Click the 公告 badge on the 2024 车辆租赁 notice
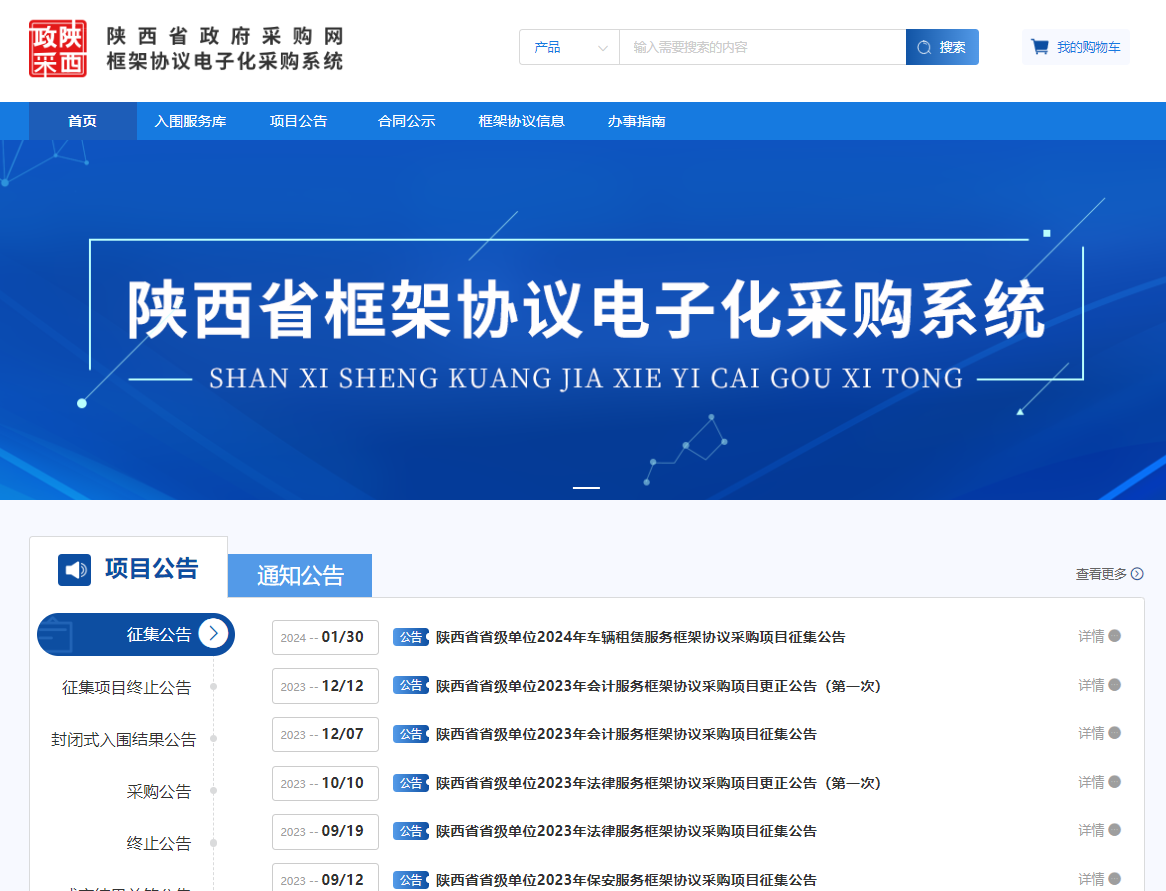The width and height of the screenshot is (1166, 891). pos(411,636)
